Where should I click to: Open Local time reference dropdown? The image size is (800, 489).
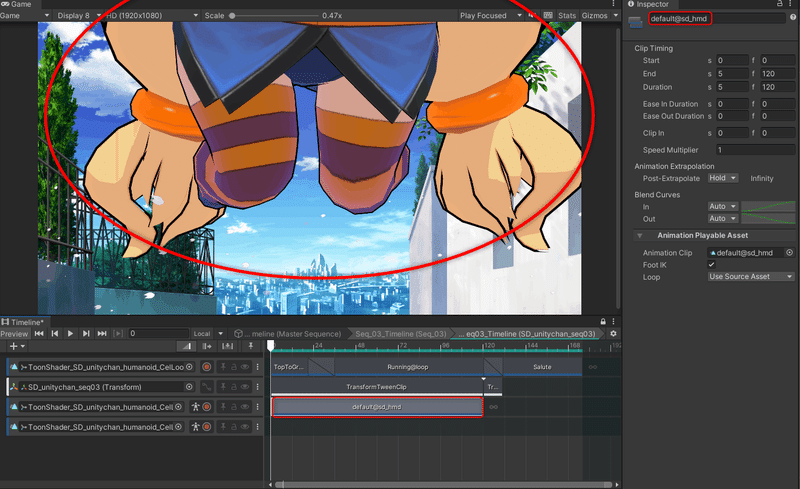pos(208,334)
